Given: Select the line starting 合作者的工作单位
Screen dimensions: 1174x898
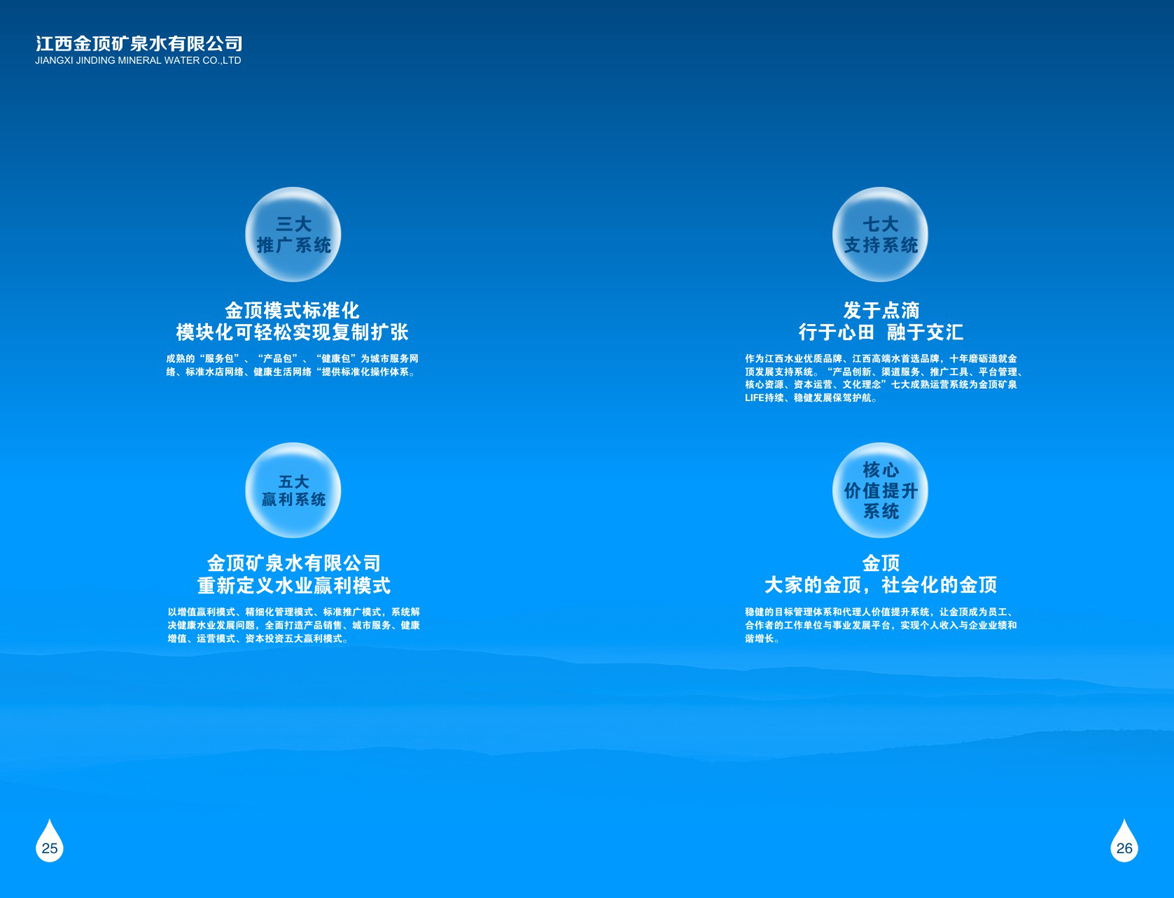Looking at the screenshot, I should [x=880, y=625].
